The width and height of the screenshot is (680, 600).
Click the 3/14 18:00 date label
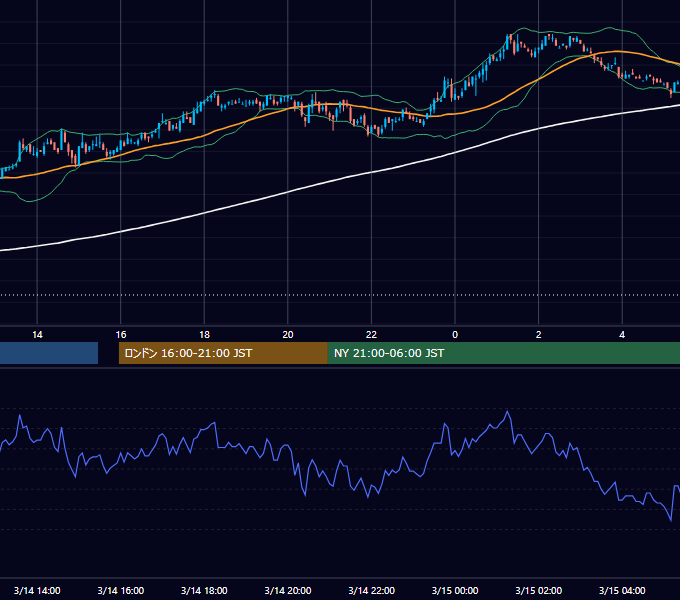tap(204, 590)
